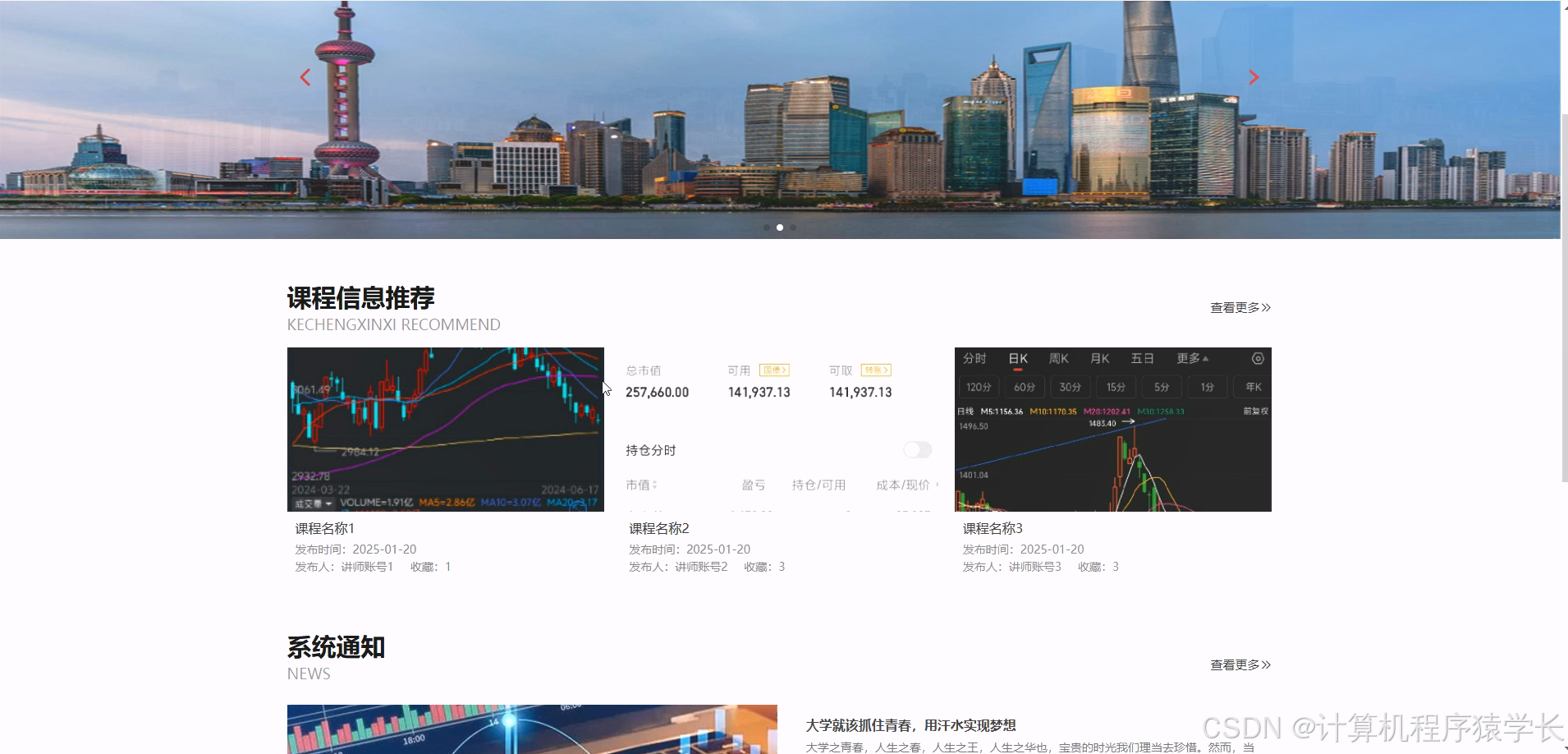Viewport: 1568px width, 754px height.
Task: Open 查看更多 beside 系统通知
Action: pyautogui.click(x=1240, y=664)
